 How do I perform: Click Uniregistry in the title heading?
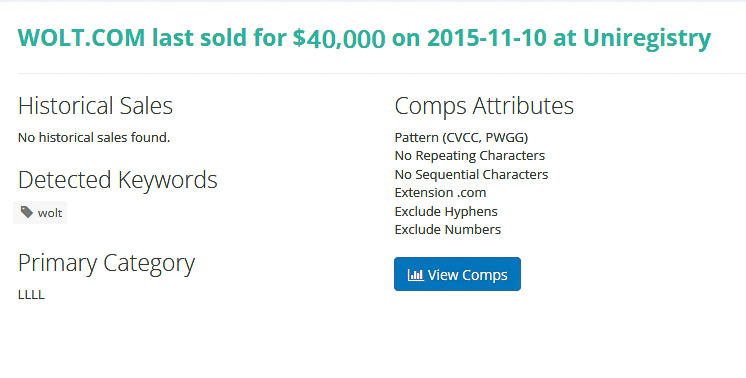tap(647, 39)
